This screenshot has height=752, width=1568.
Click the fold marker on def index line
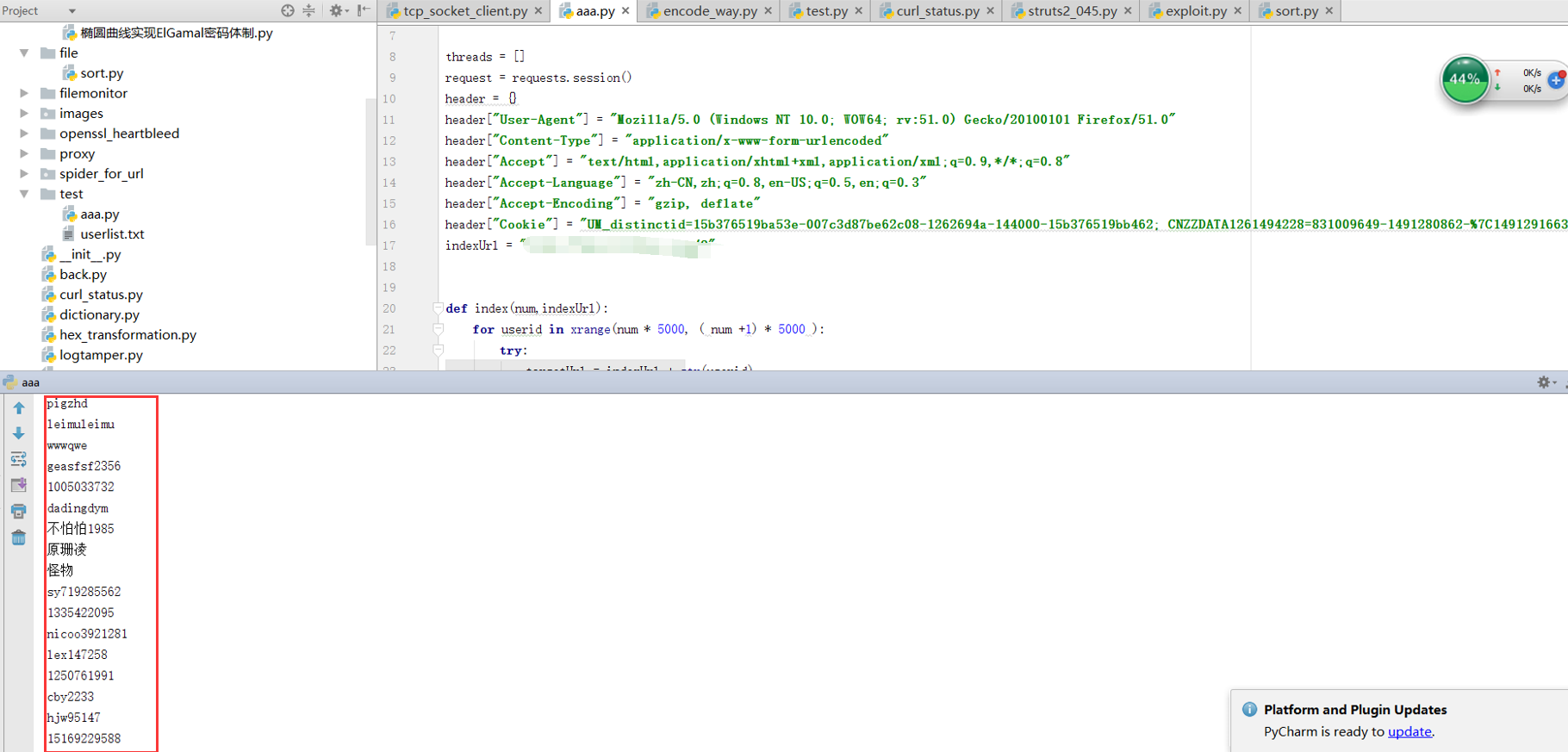(438, 308)
